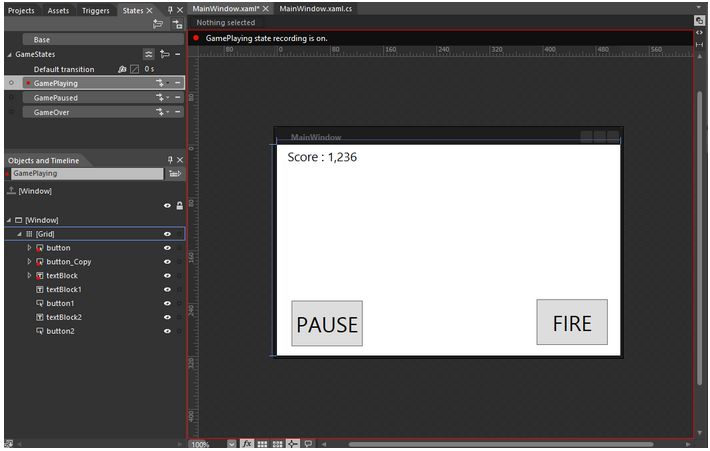This screenshot has height=451, width=710.
Task: Show the timeline toggle icon
Action: click(175, 173)
